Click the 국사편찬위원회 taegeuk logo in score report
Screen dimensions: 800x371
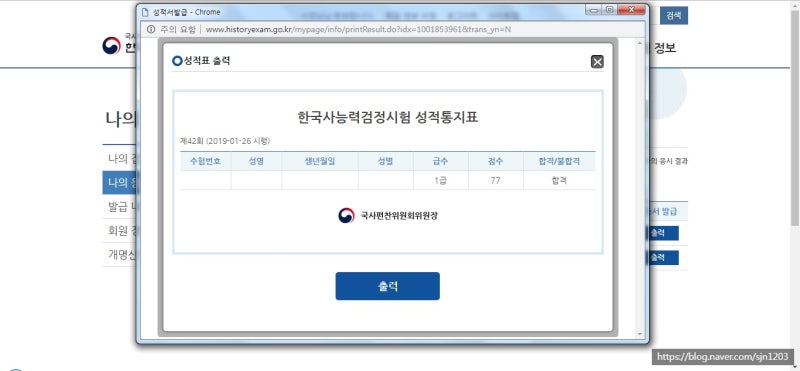coord(346,215)
